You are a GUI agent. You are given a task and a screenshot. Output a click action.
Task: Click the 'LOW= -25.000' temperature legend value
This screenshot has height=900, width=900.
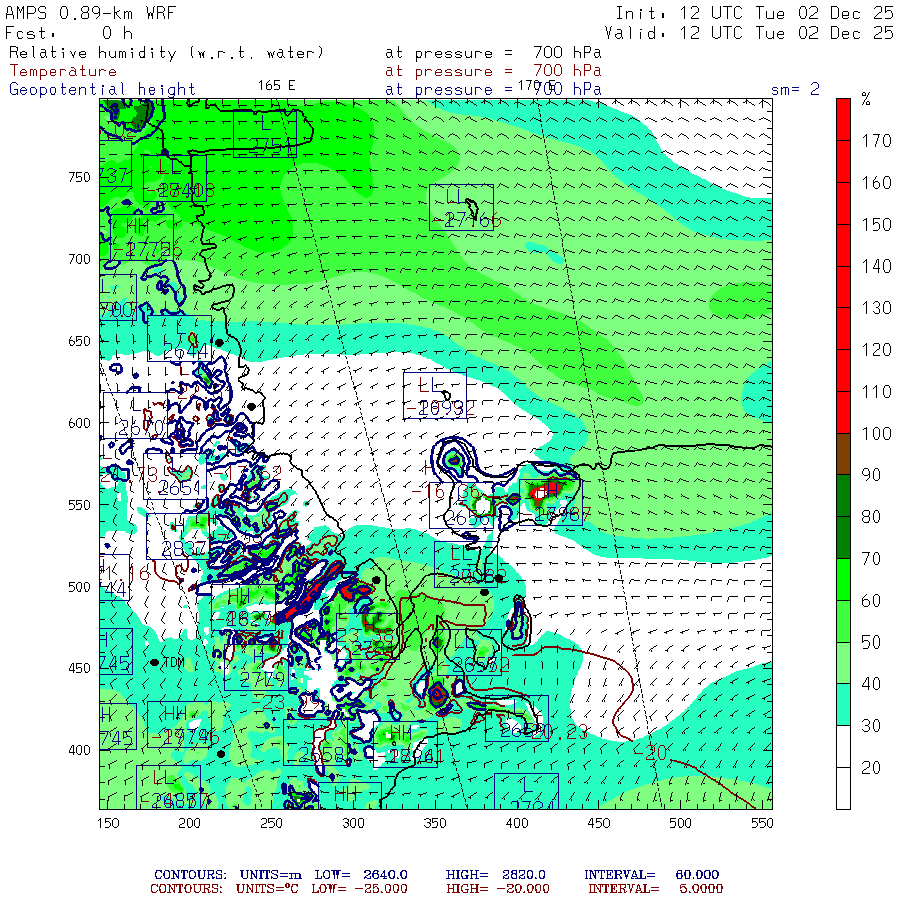click(359, 889)
